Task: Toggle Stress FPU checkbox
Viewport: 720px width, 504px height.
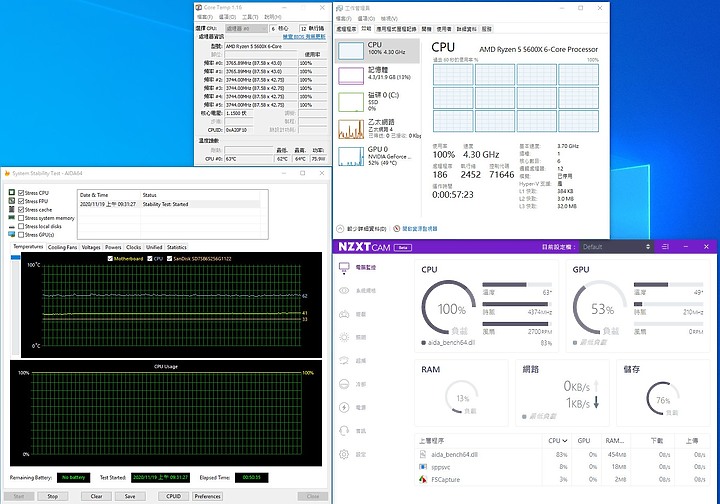Action: tap(21, 201)
